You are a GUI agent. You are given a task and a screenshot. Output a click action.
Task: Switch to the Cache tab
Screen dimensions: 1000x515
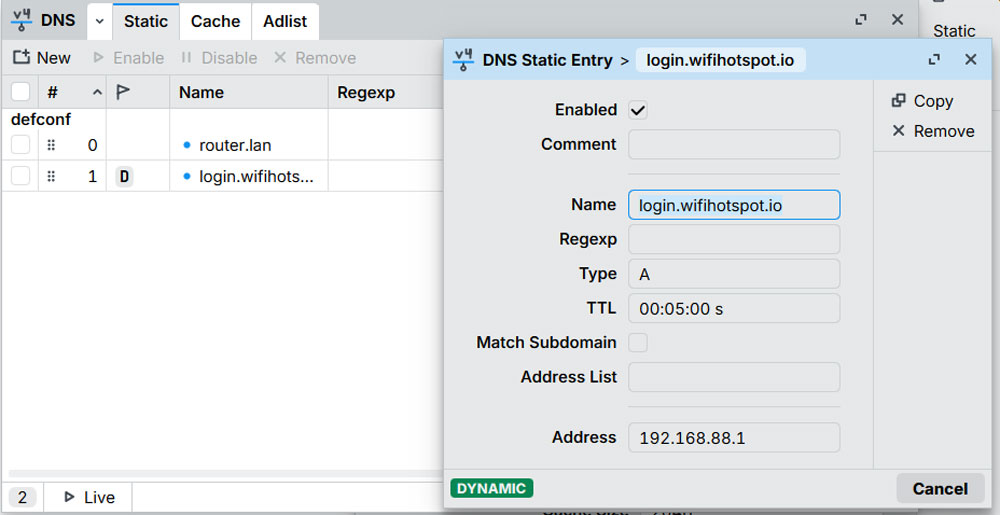click(215, 21)
